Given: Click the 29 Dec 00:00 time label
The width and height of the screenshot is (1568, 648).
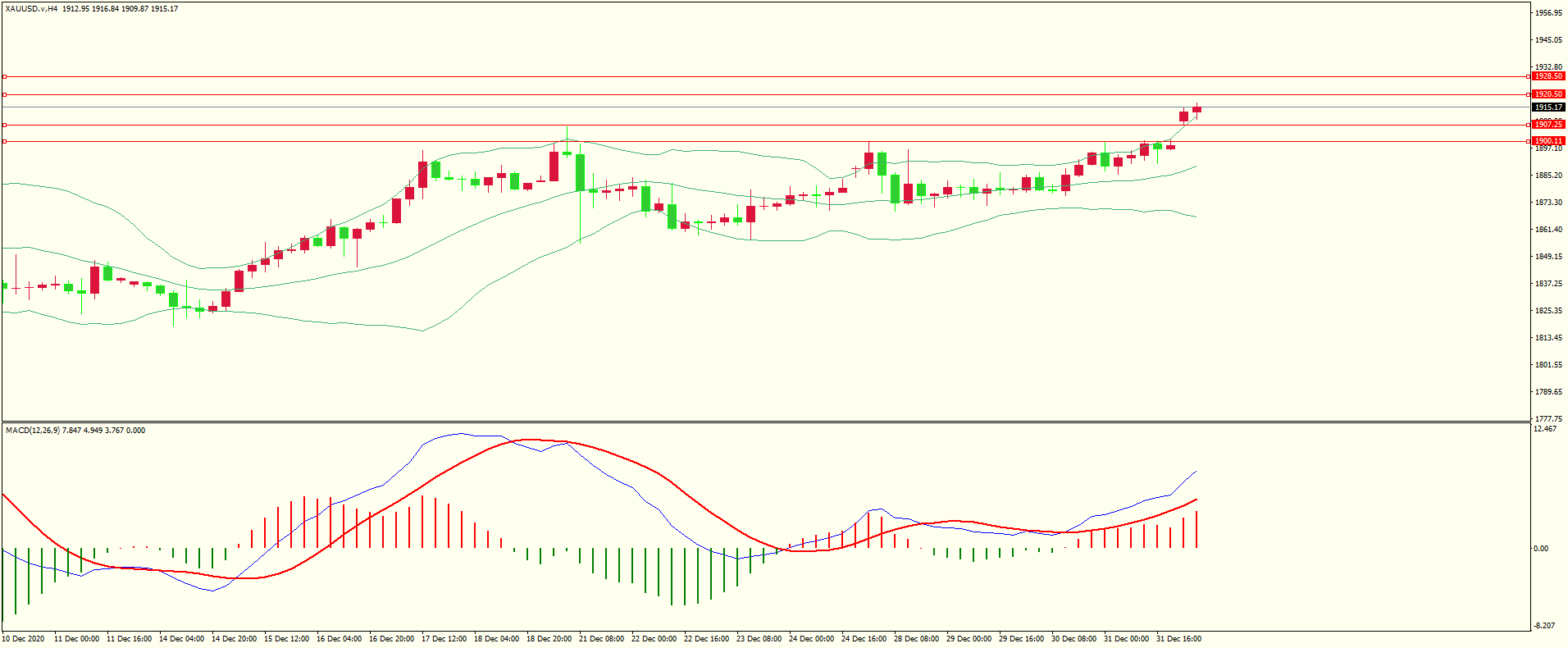Looking at the screenshot, I should point(969,639).
